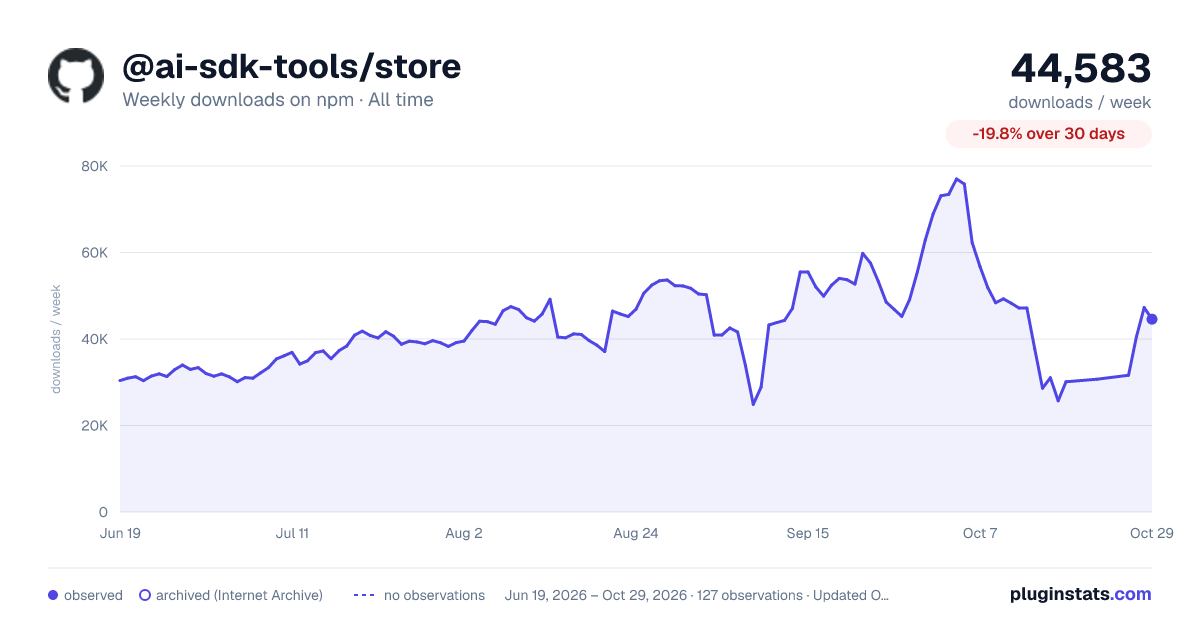This screenshot has height=630, width=1200.
Task: Click the 'observed' legend label
Action: click(93, 595)
